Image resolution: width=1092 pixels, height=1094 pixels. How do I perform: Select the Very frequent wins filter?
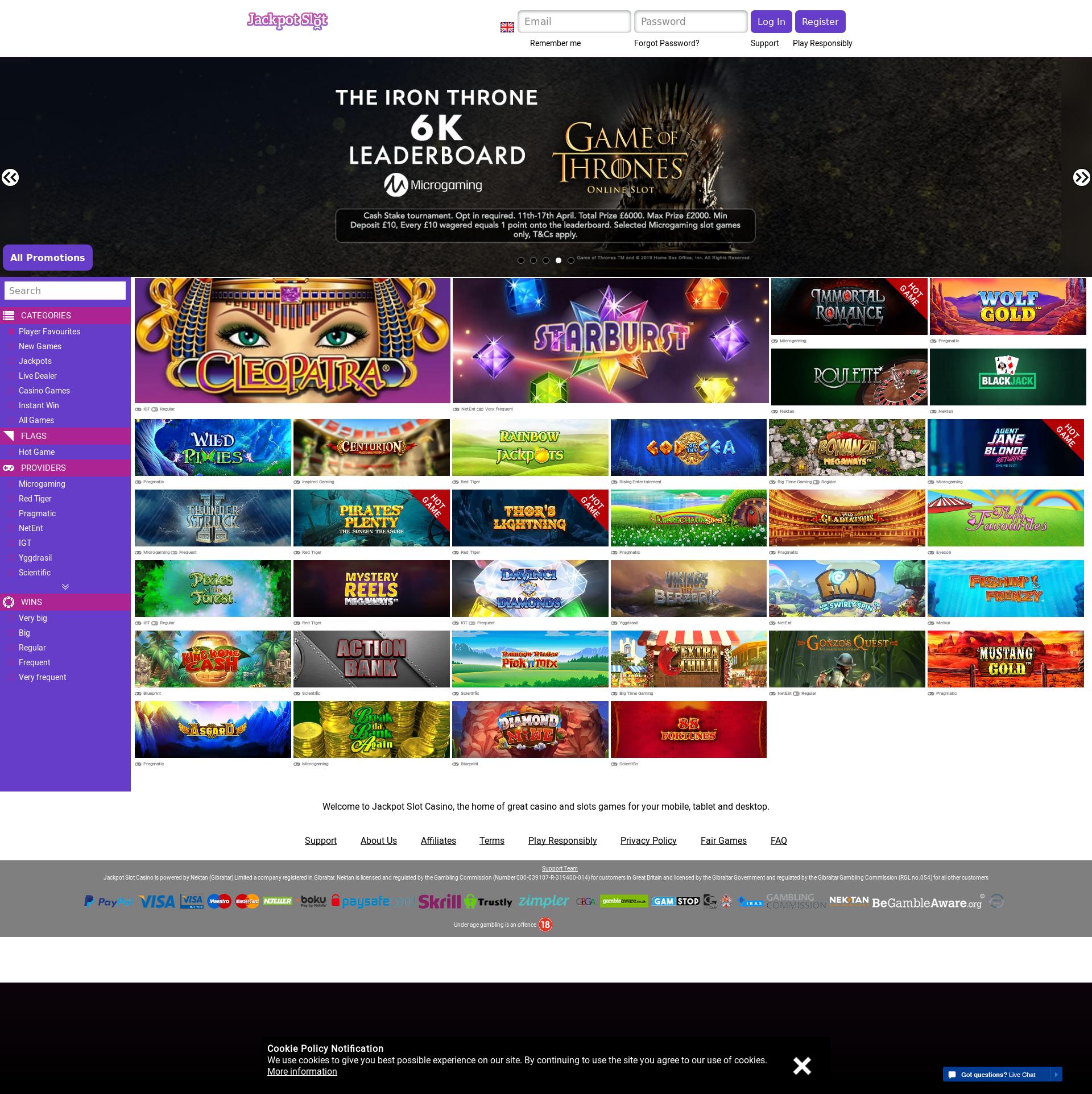coord(10,677)
